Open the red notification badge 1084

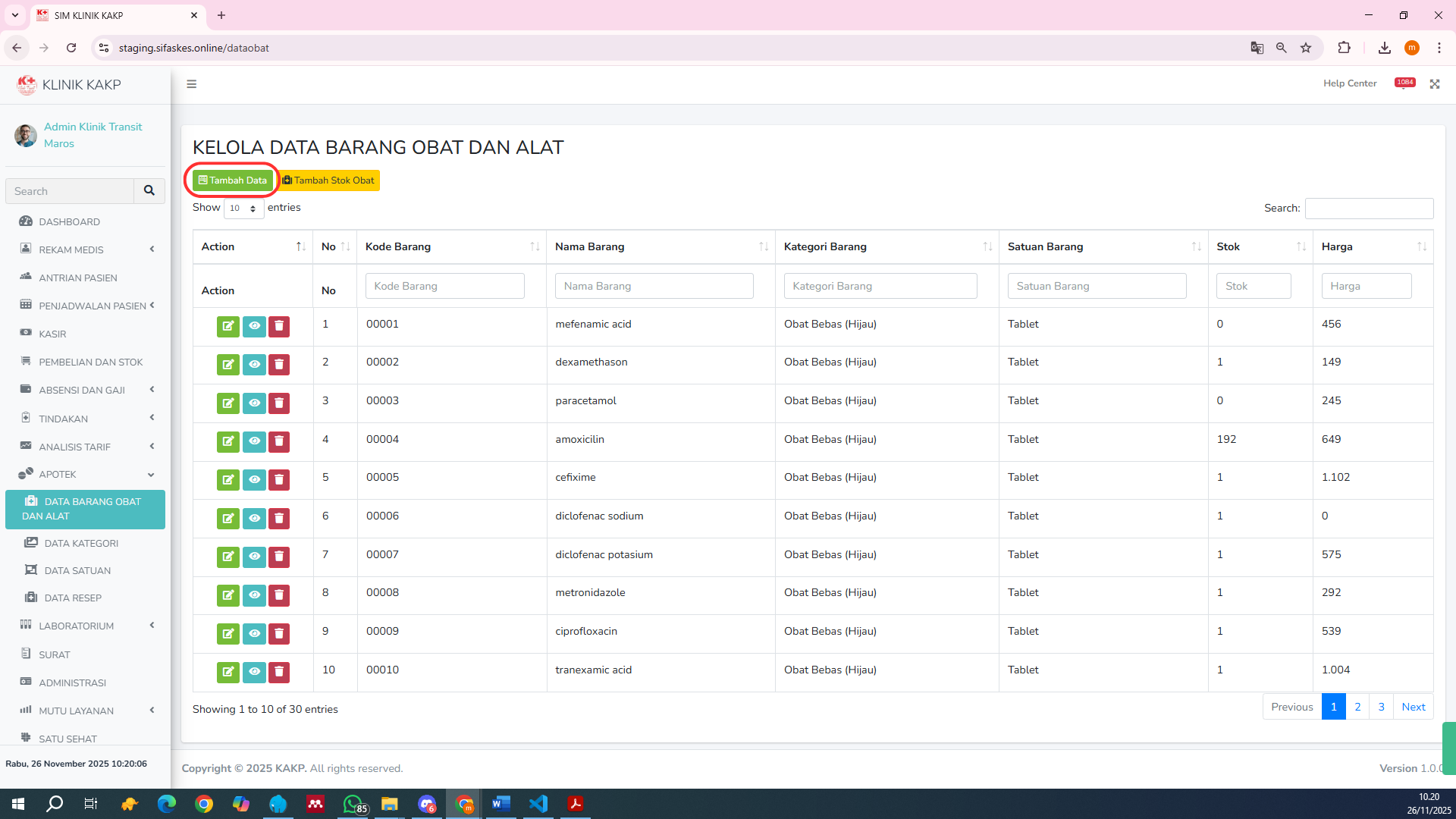pyautogui.click(x=1404, y=83)
